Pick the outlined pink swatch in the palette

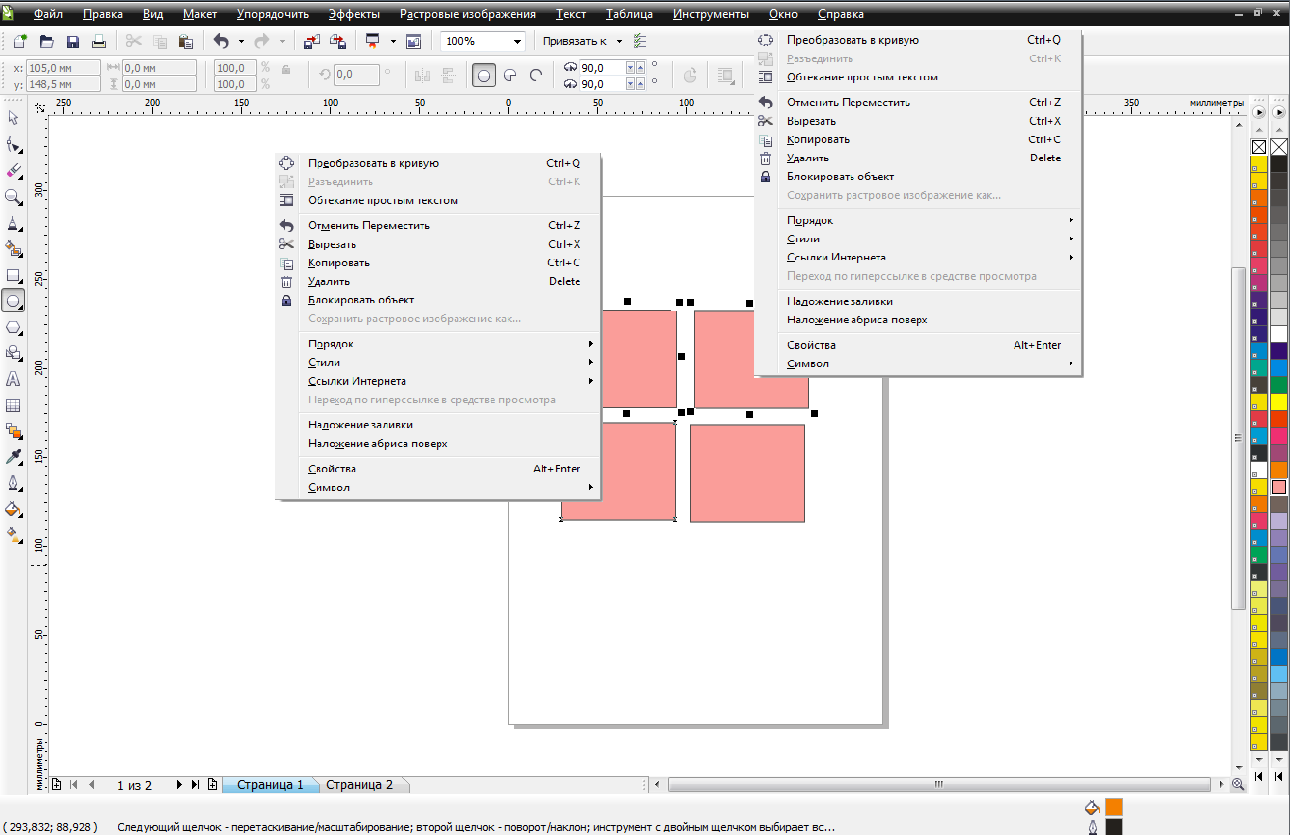pyautogui.click(x=1278, y=487)
